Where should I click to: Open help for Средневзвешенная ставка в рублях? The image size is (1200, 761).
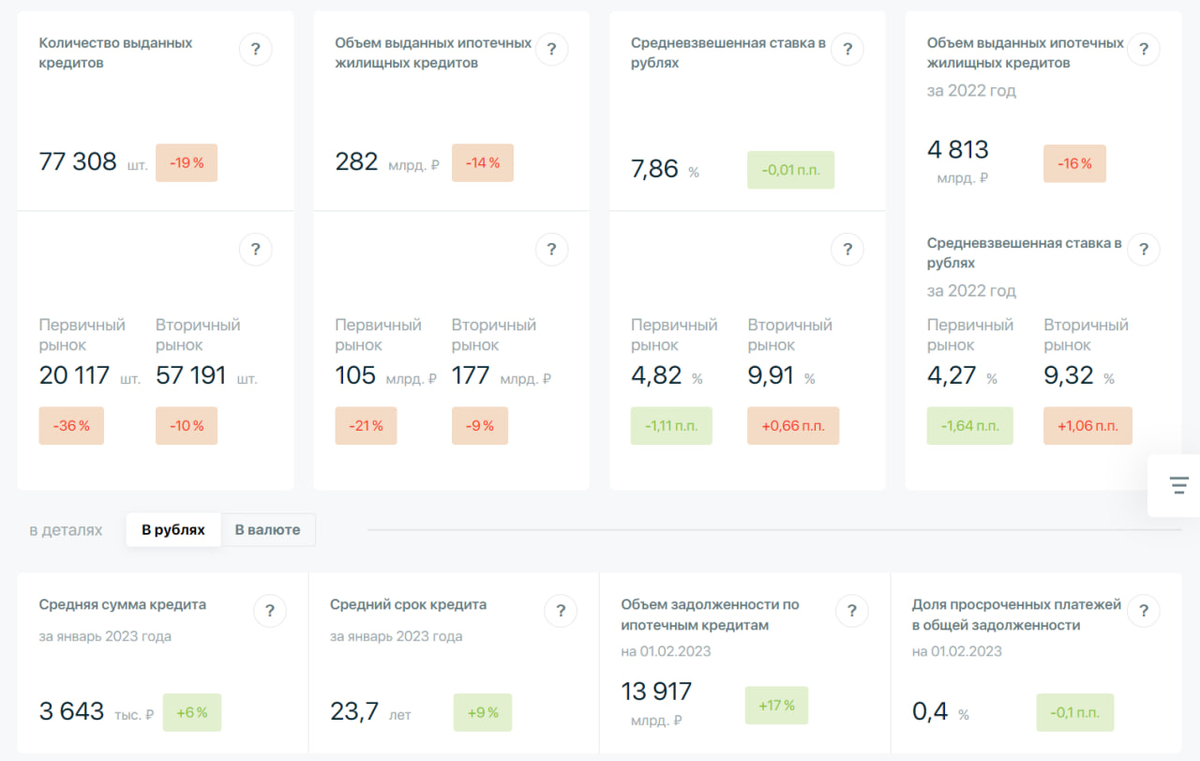[x=847, y=49]
